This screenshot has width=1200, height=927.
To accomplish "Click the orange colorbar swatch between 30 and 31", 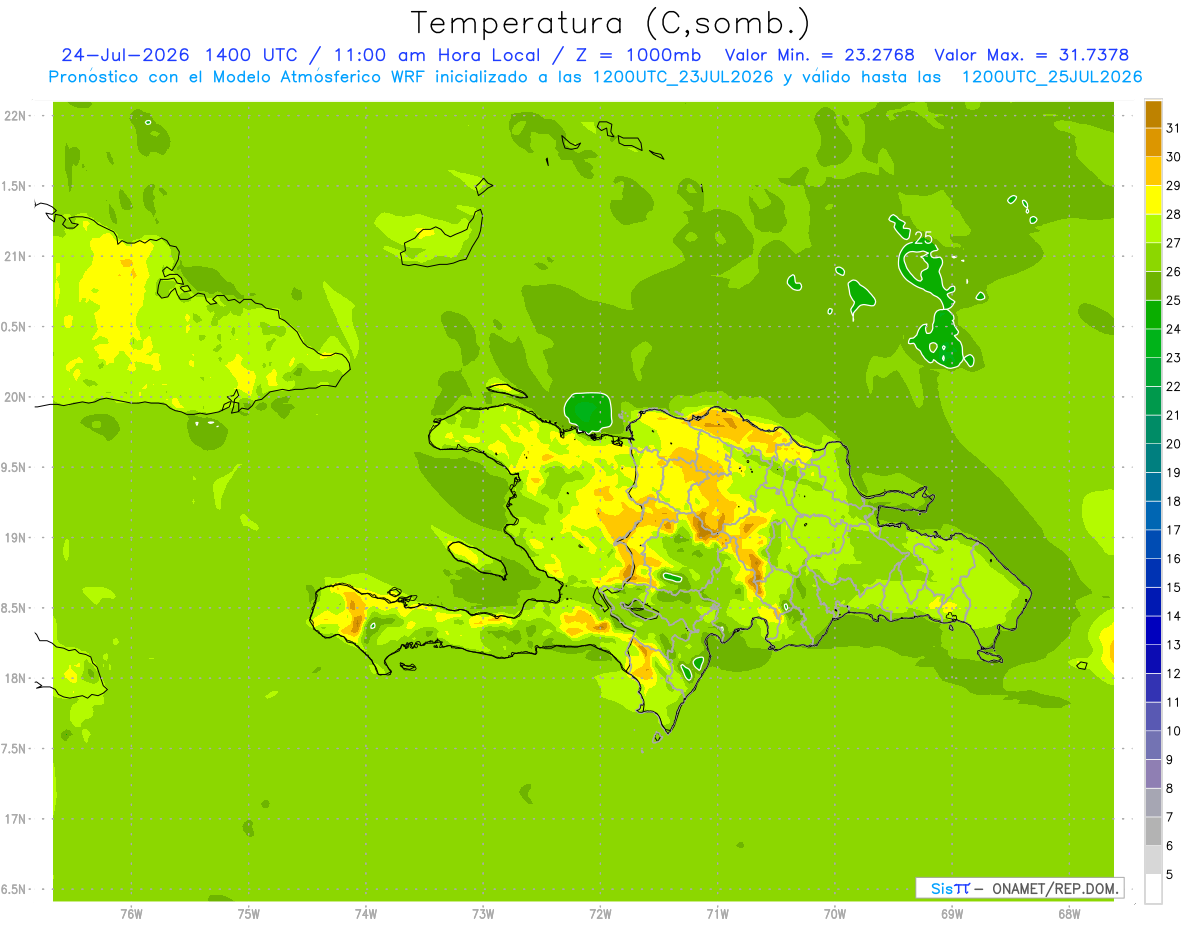I will [x=1153, y=142].
